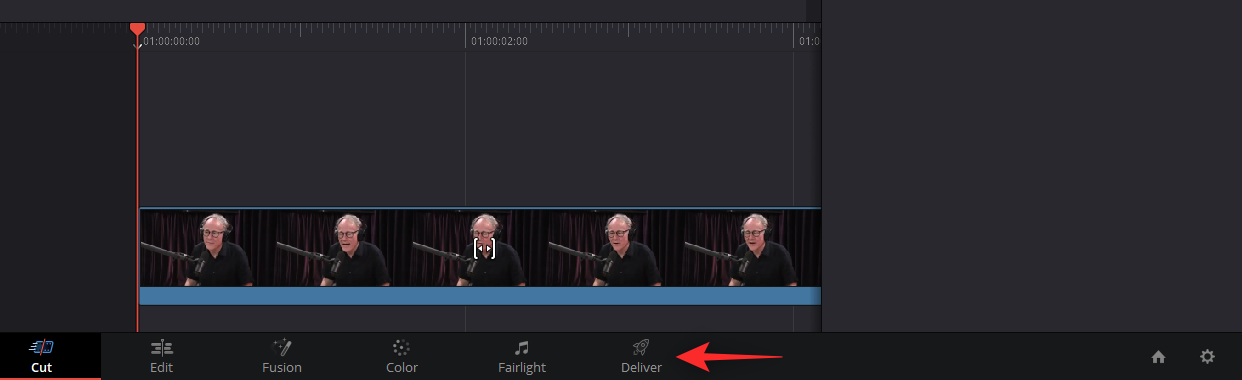Open Project Manager via home icon
The height and width of the screenshot is (380, 1242).
point(1158,357)
